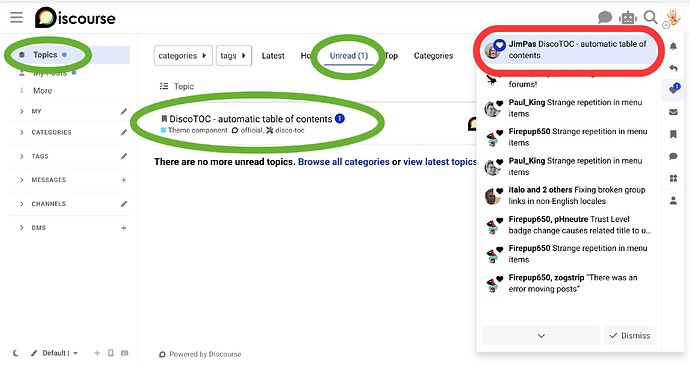Viewport: 690px width, 365px height.
Task: Expand the CHANNELS sidebar section
Action: 22,204
